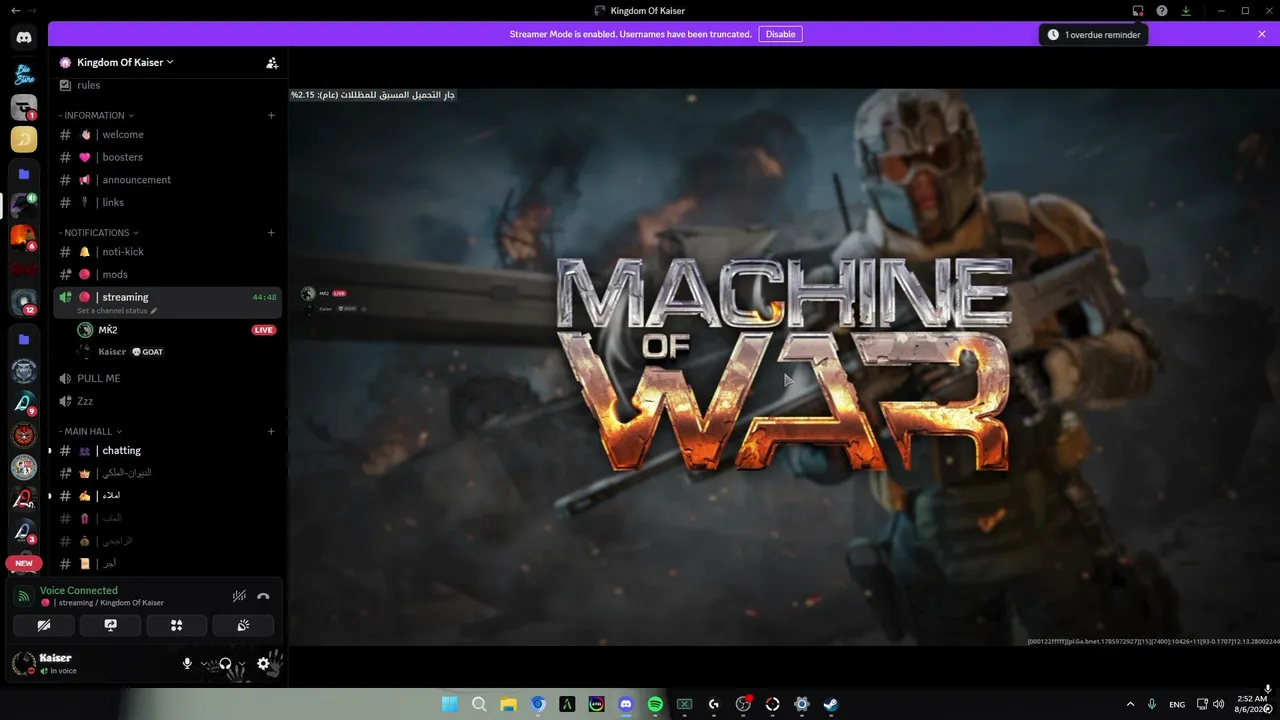Open Voice Connected connection details
This screenshot has height=720, width=1280.
(x=79, y=591)
